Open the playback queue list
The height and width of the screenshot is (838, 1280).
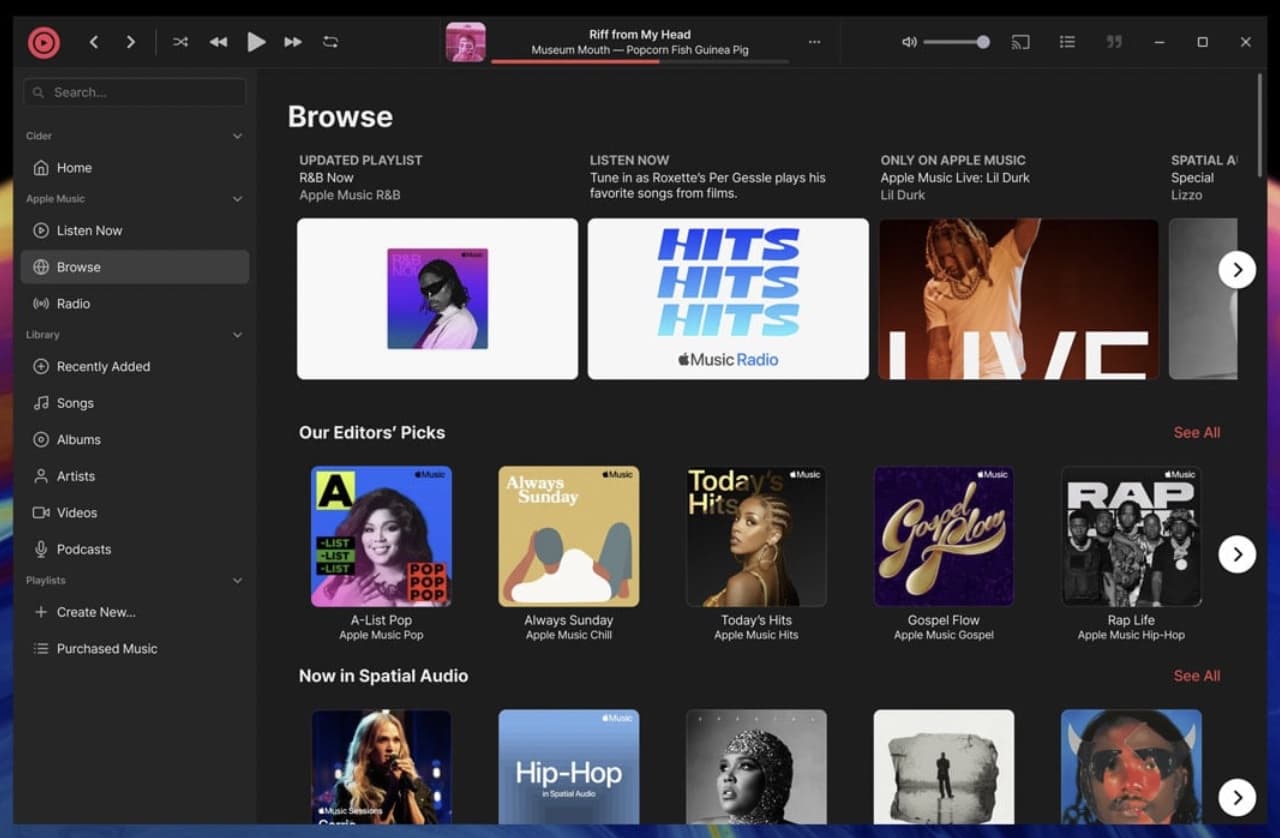[1067, 42]
